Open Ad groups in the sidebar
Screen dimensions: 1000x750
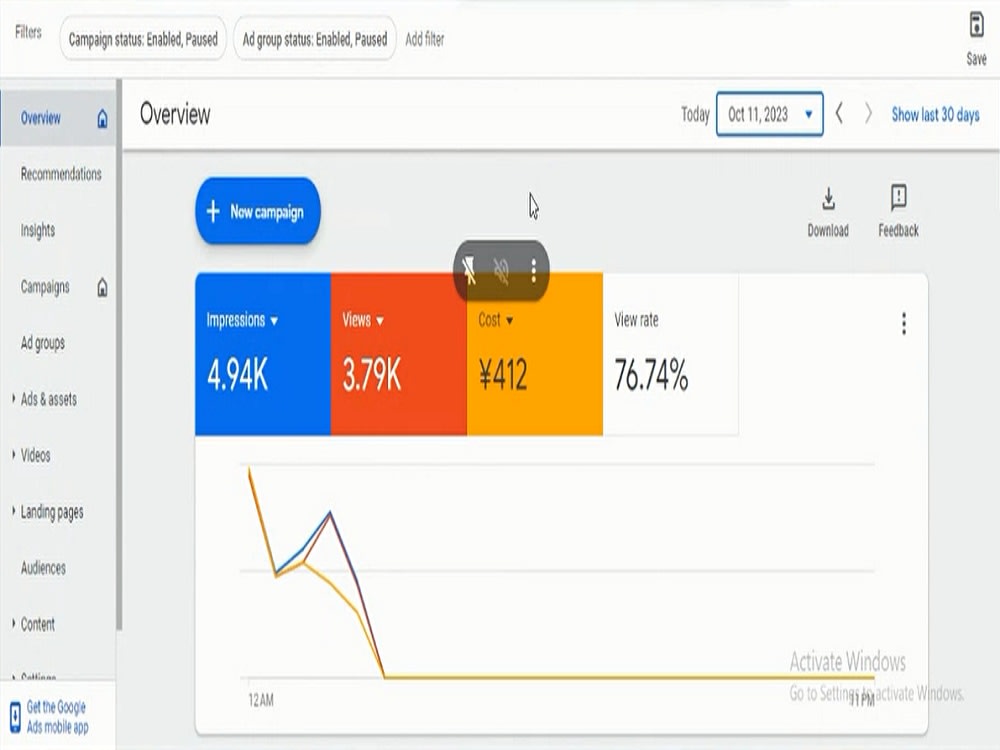[43, 343]
